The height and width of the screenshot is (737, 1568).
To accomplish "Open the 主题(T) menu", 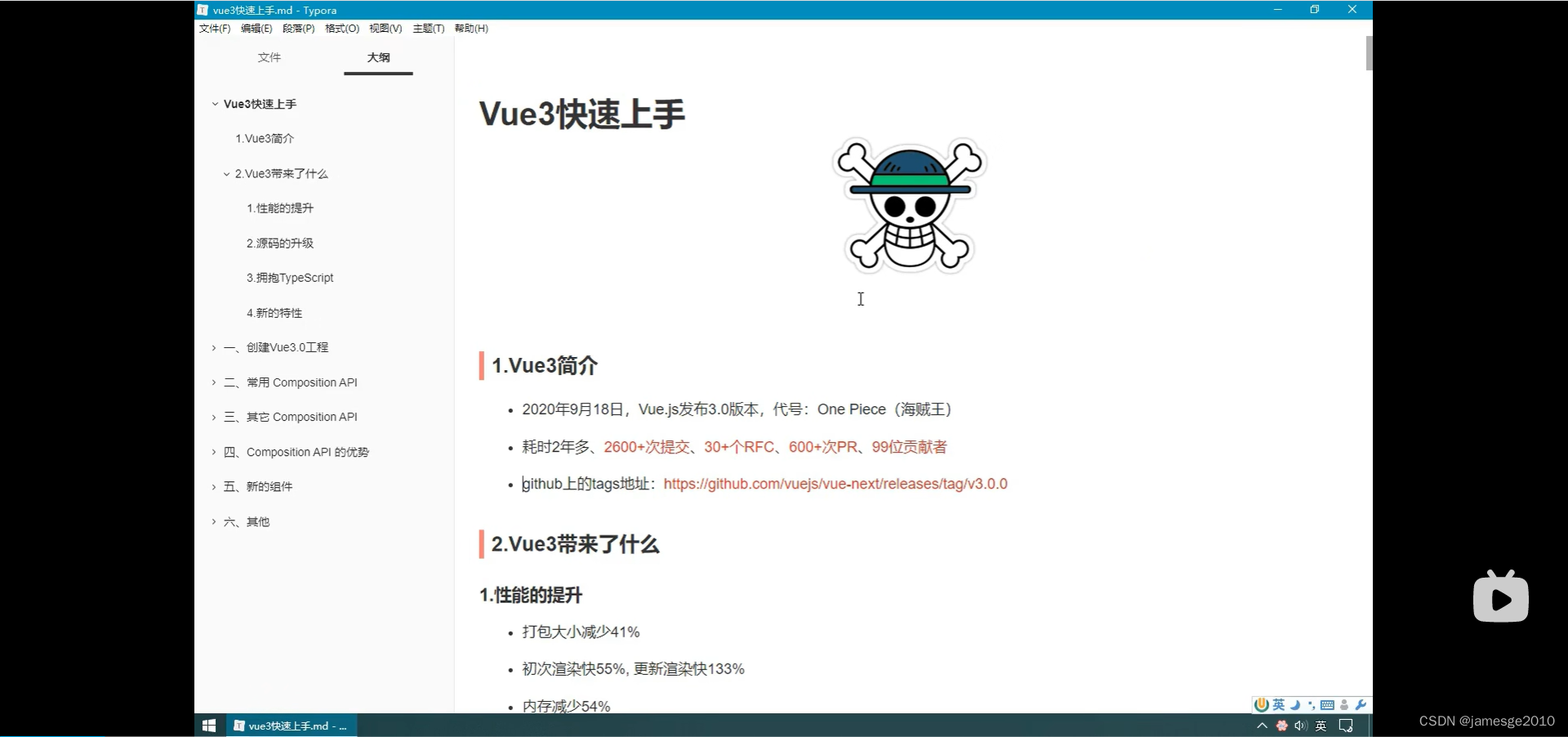I will pos(429,29).
